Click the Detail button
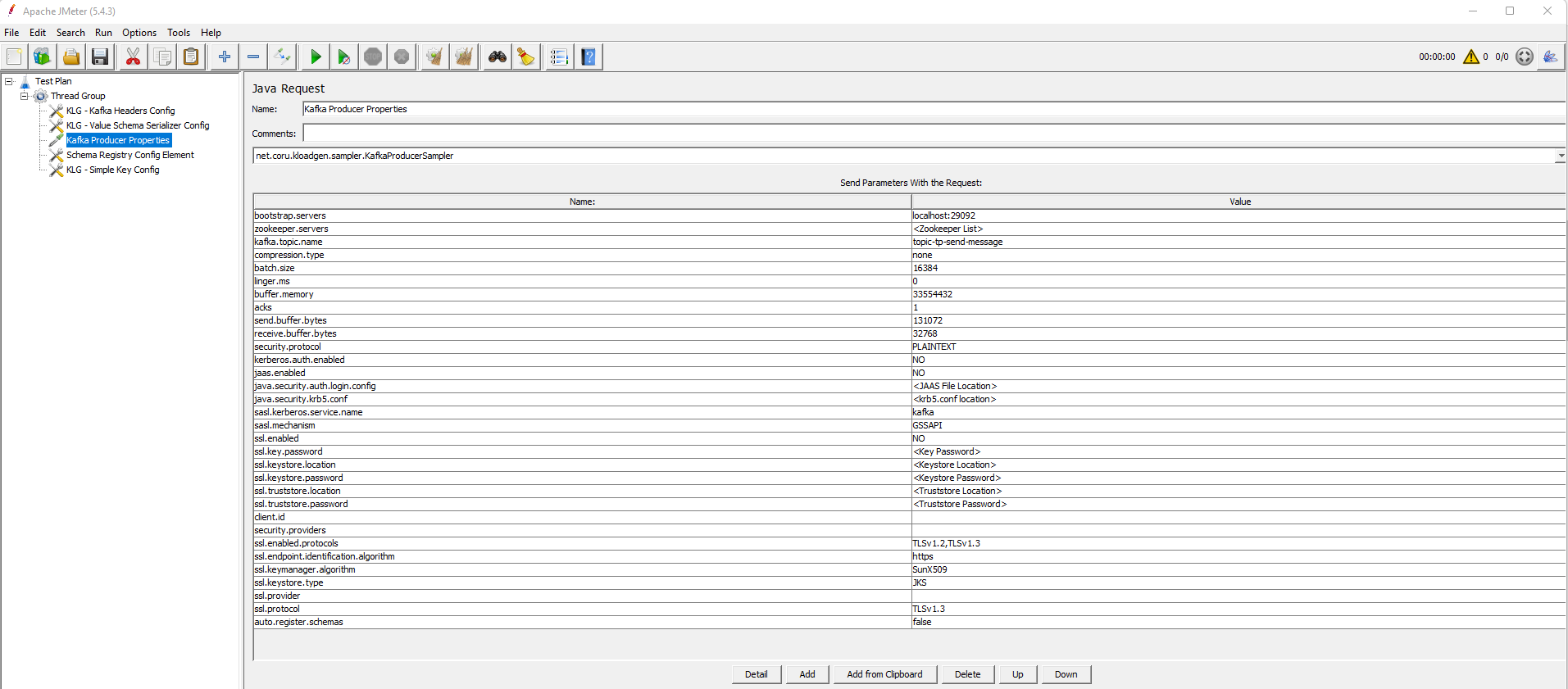The height and width of the screenshot is (689, 1568). pyautogui.click(x=757, y=674)
